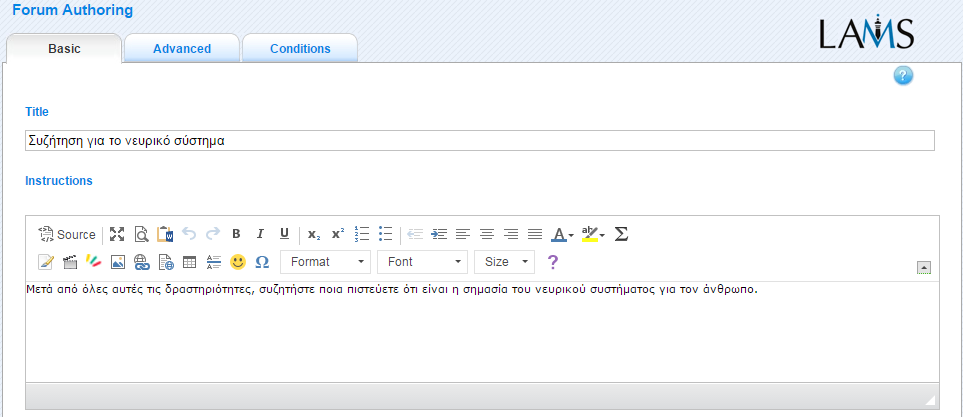Click the Paste from Word icon

click(165, 234)
